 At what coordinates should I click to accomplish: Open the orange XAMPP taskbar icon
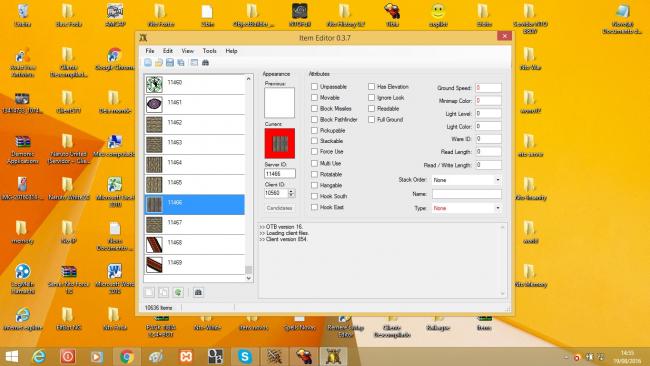[x=186, y=356]
